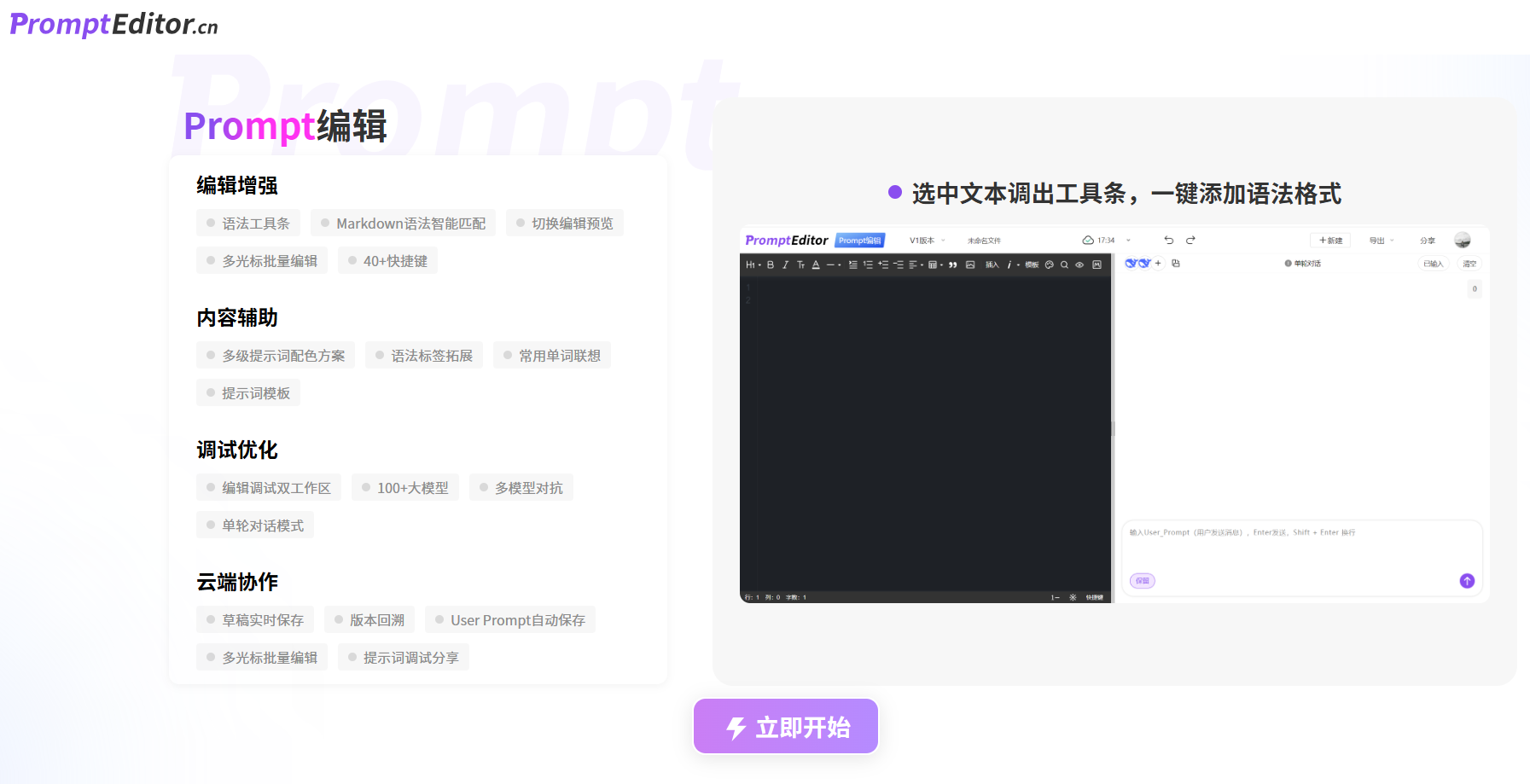Click the undo arrow icon
Screen dimensions: 1530x784
(x=1169, y=240)
